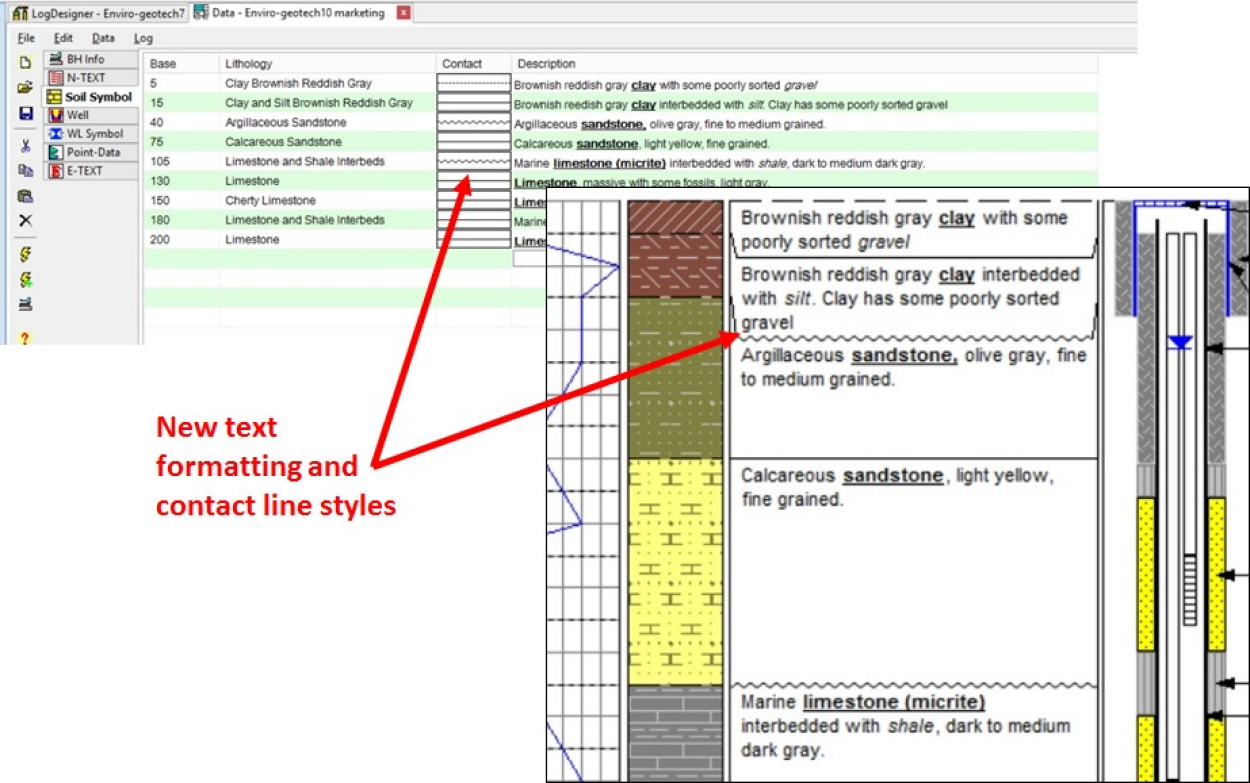Click the Copy icon in the left toolbar
The height and width of the screenshot is (783, 1250).
[26, 171]
